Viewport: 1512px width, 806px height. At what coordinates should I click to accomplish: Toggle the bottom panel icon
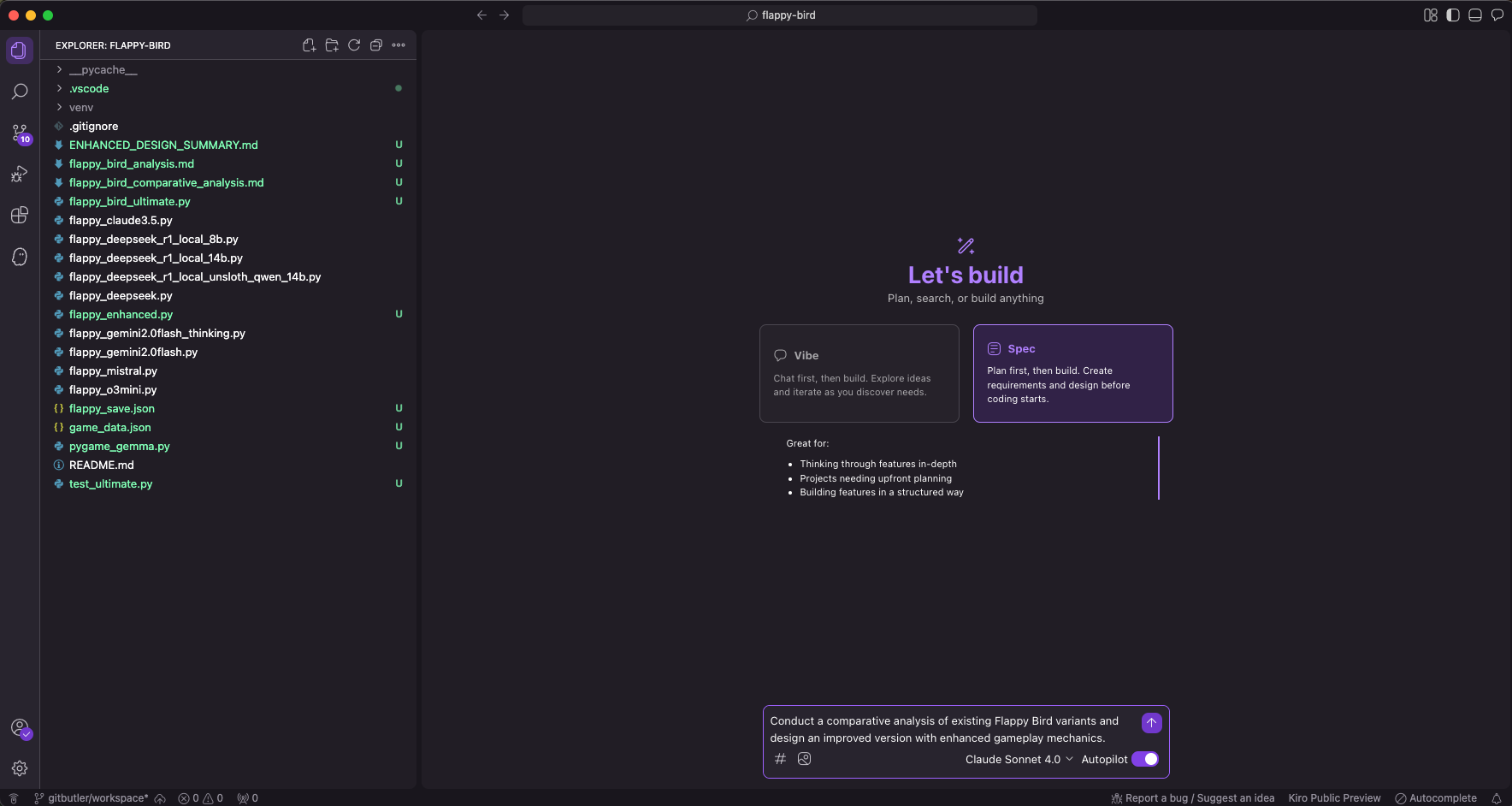pyautogui.click(x=1475, y=15)
